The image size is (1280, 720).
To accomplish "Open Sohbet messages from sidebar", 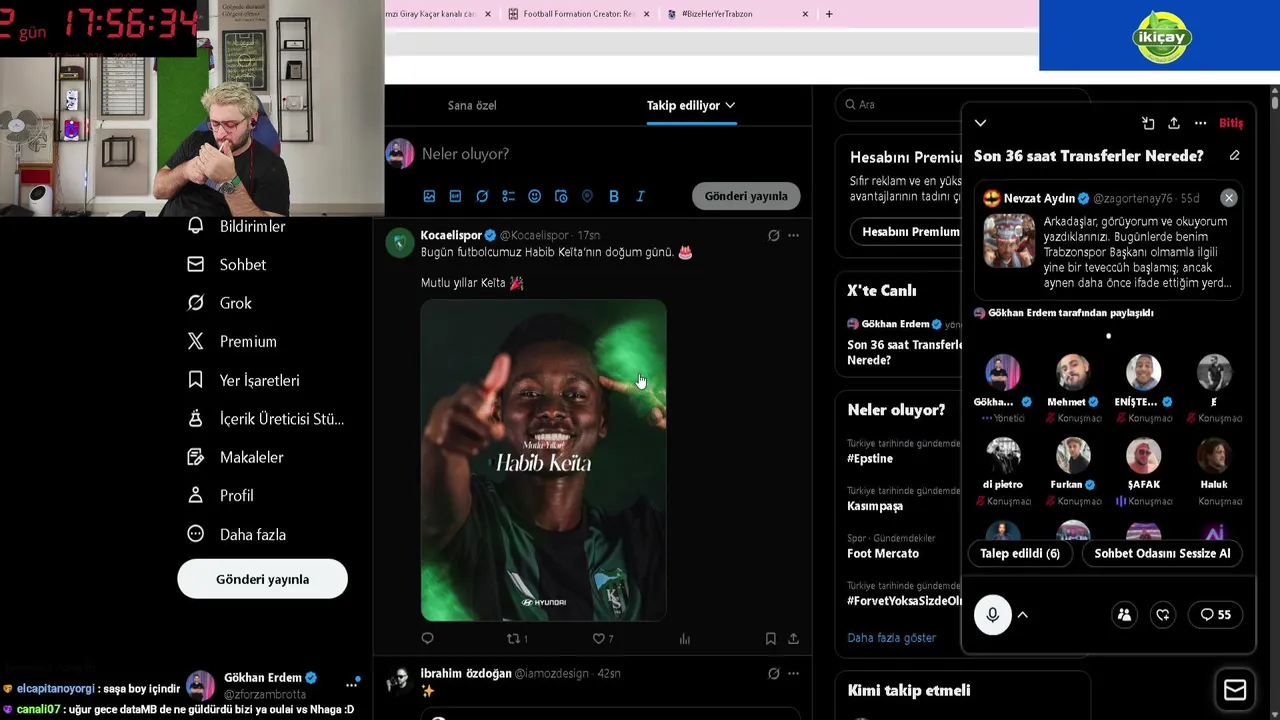I will 227,265.
